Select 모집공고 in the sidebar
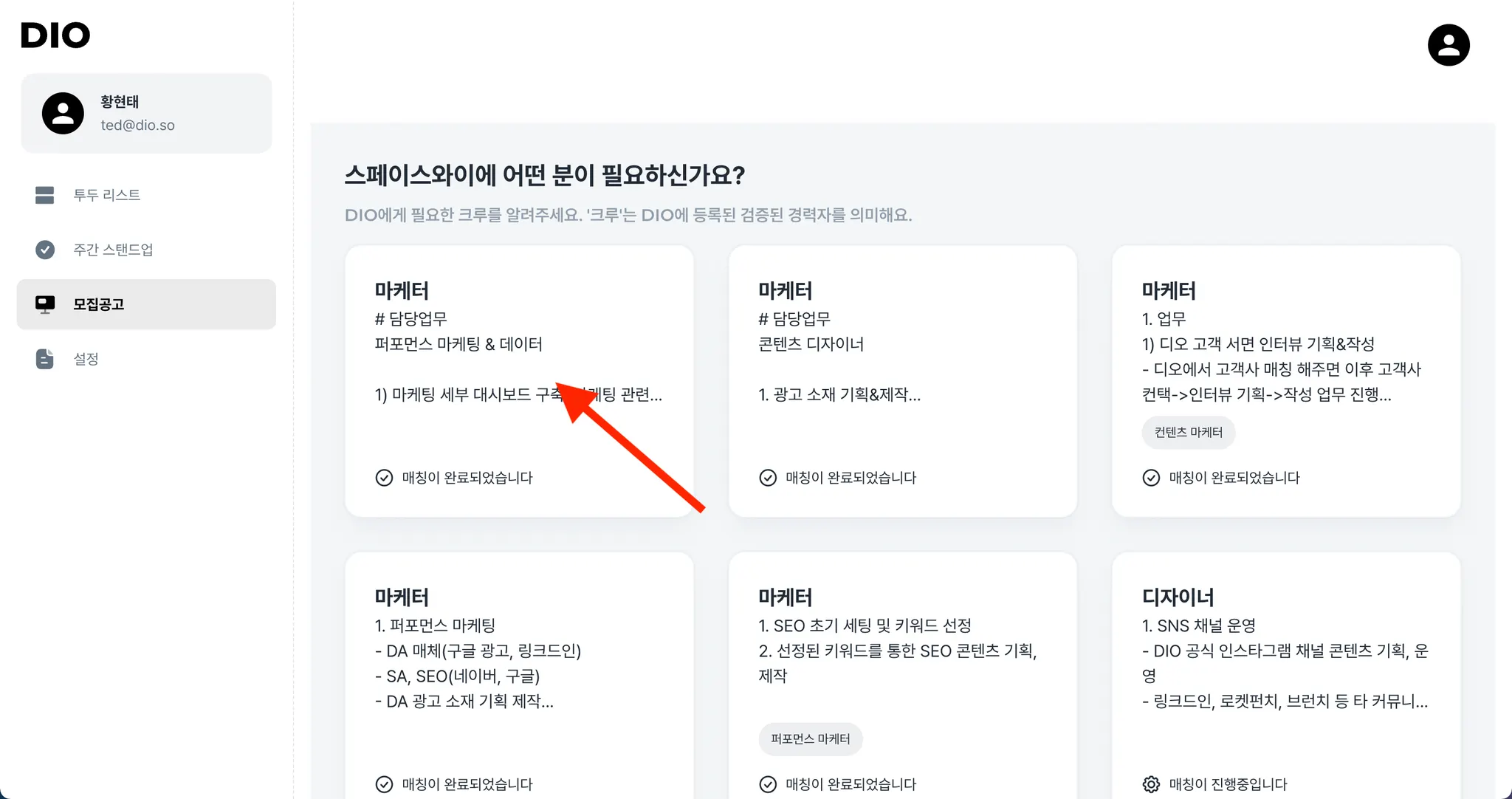1512x799 pixels. click(x=98, y=304)
